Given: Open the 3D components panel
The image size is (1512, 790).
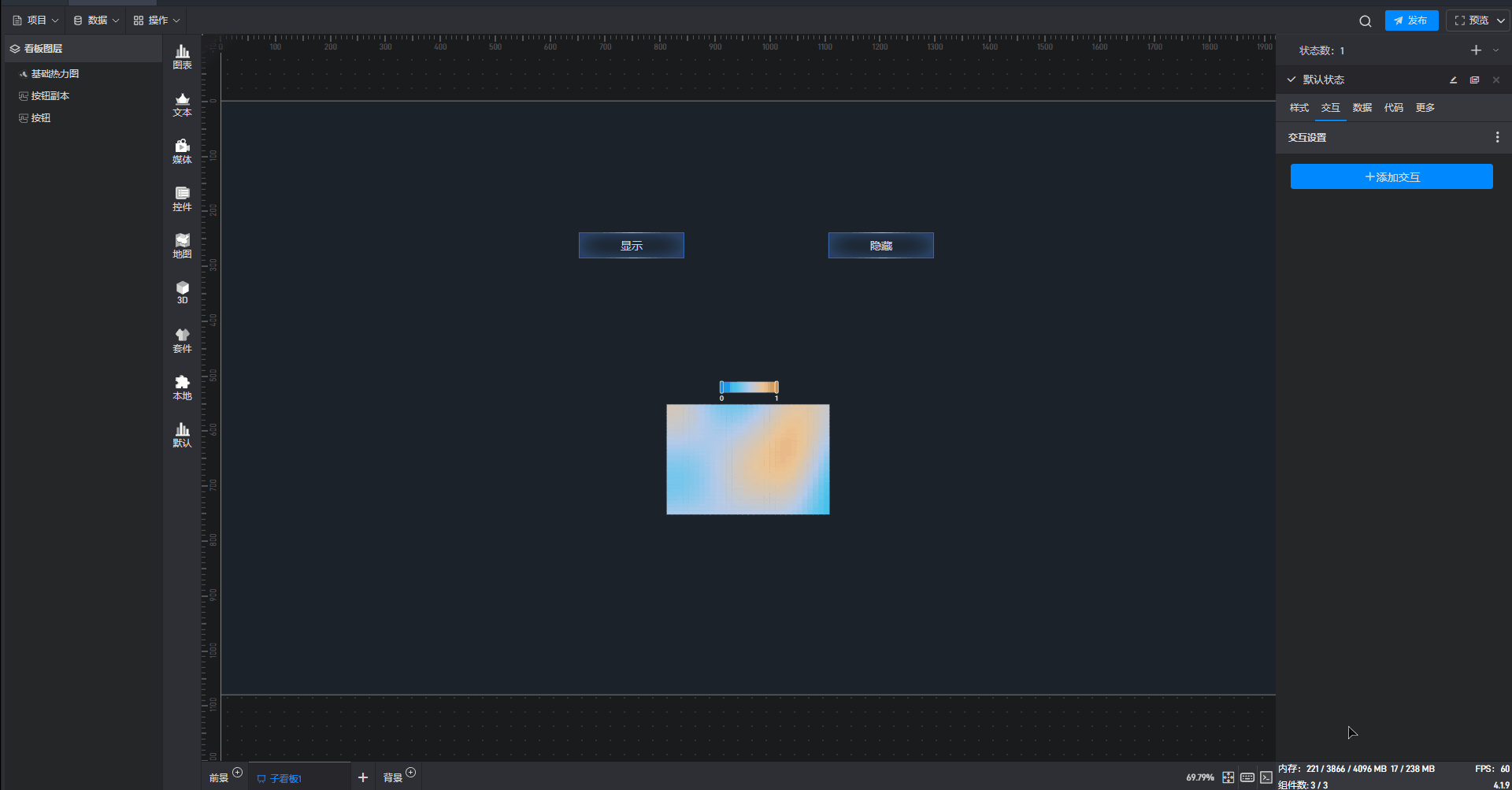Looking at the screenshot, I should pos(182,292).
